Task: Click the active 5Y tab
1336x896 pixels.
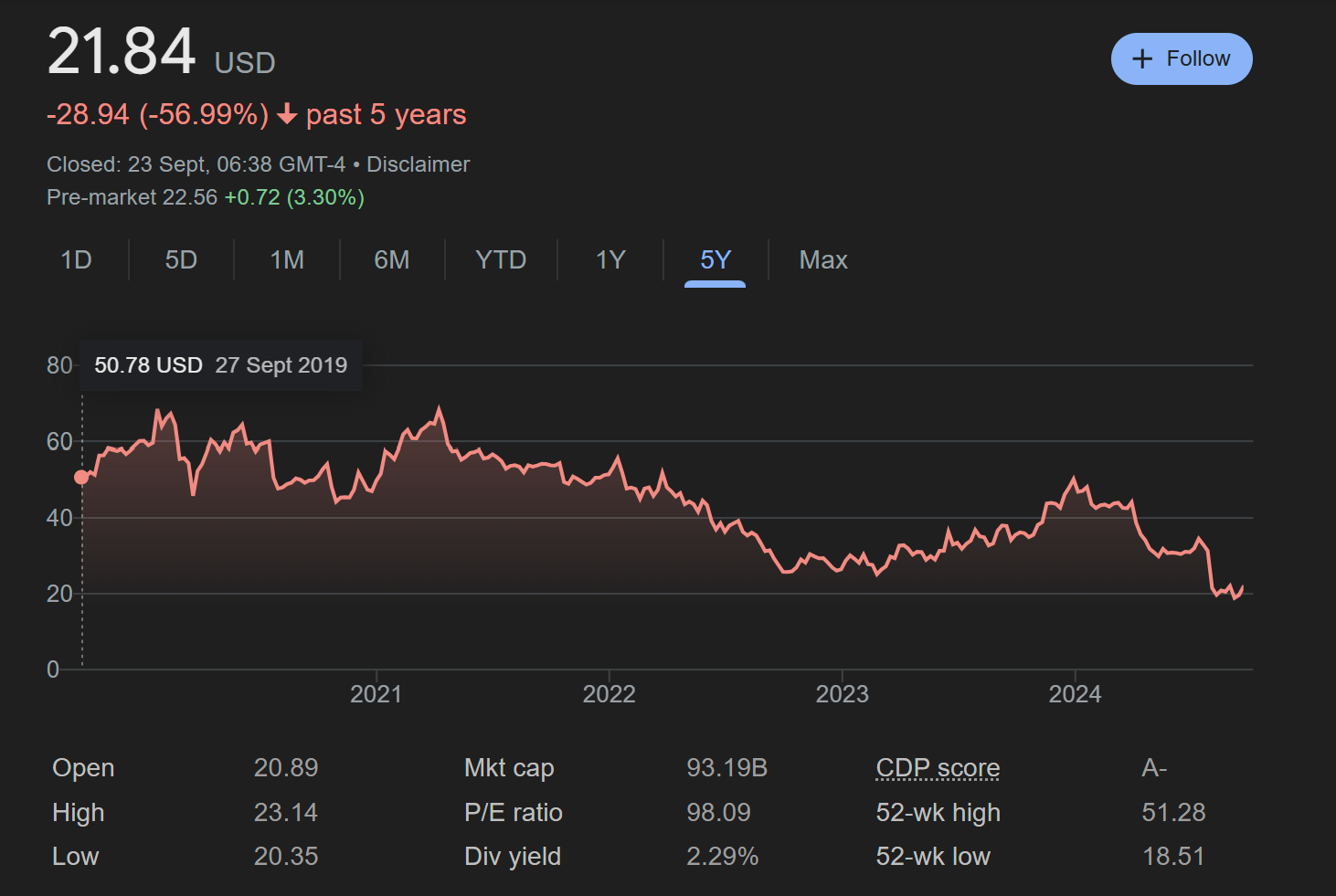Action: 715,260
